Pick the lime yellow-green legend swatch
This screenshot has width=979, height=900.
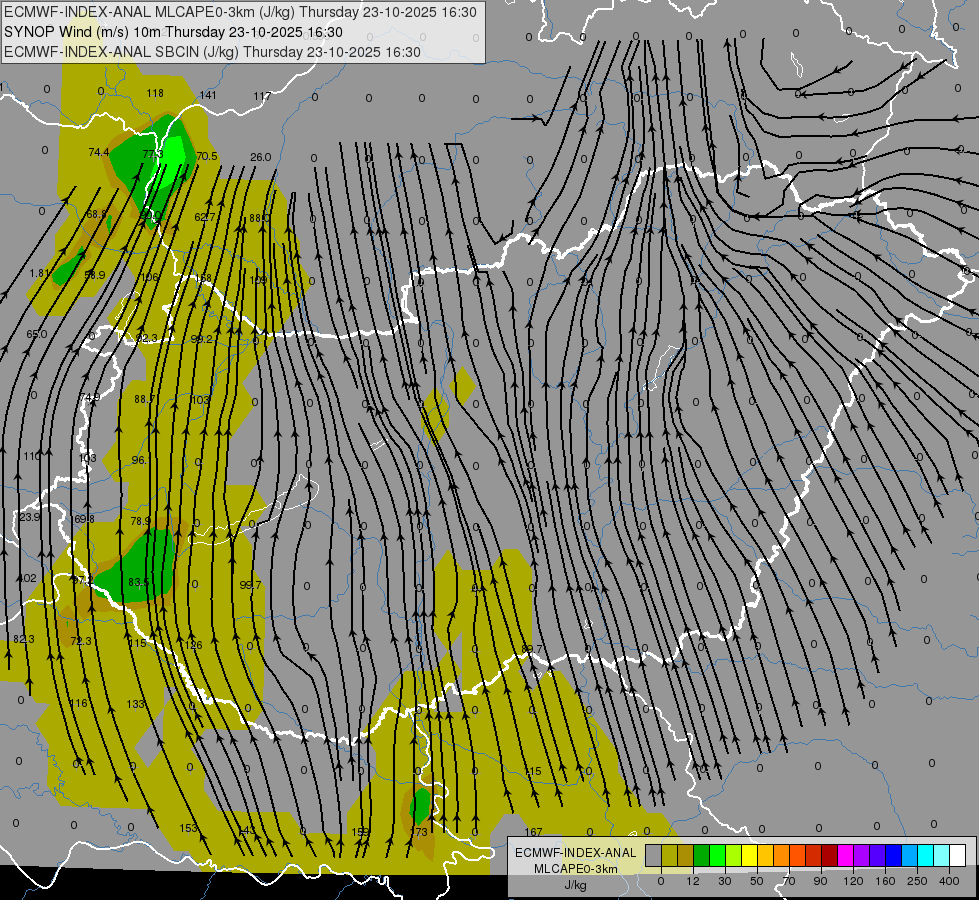coord(734,855)
